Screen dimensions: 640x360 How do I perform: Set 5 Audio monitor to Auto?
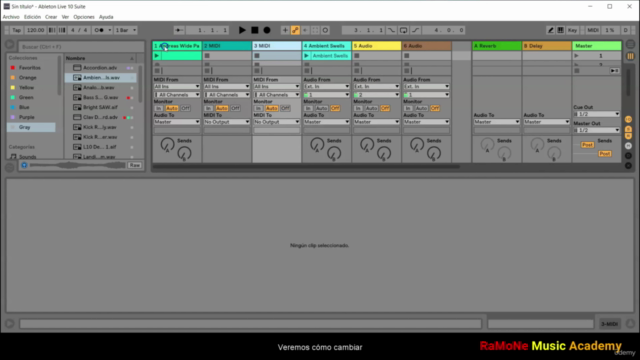pos(371,109)
